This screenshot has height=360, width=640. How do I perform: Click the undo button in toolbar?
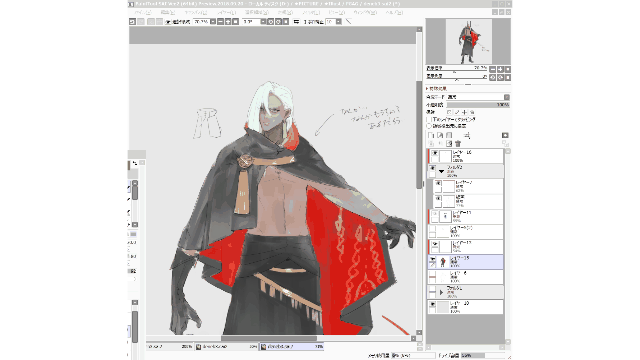point(132,22)
